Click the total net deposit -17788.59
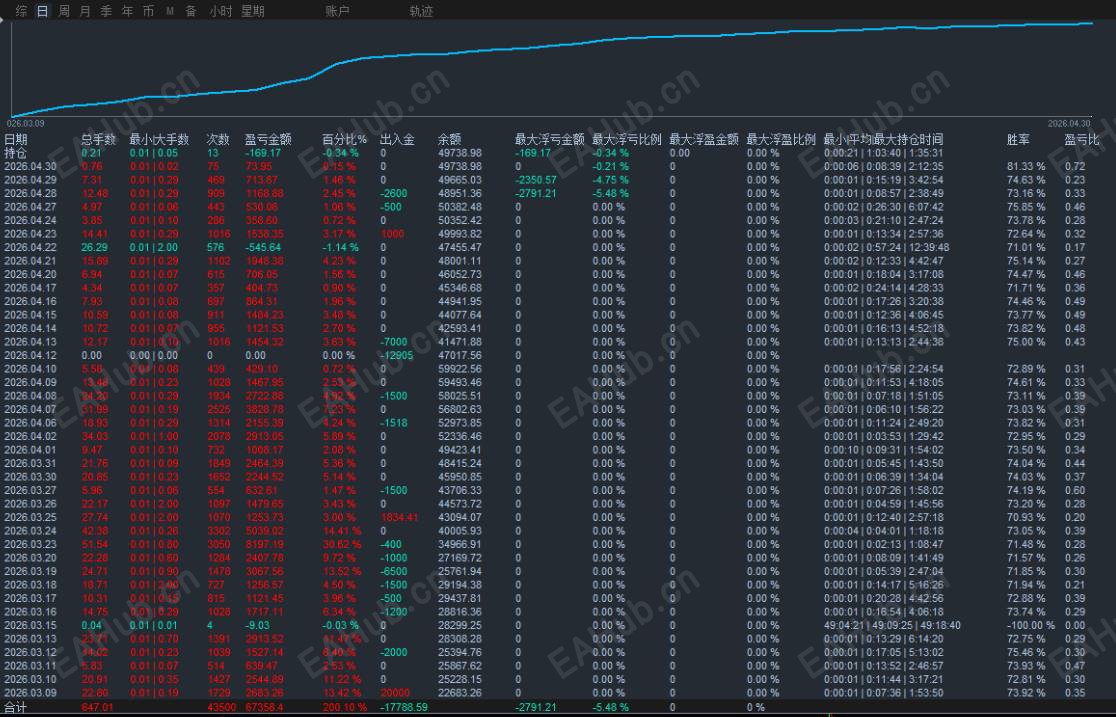 click(404, 708)
